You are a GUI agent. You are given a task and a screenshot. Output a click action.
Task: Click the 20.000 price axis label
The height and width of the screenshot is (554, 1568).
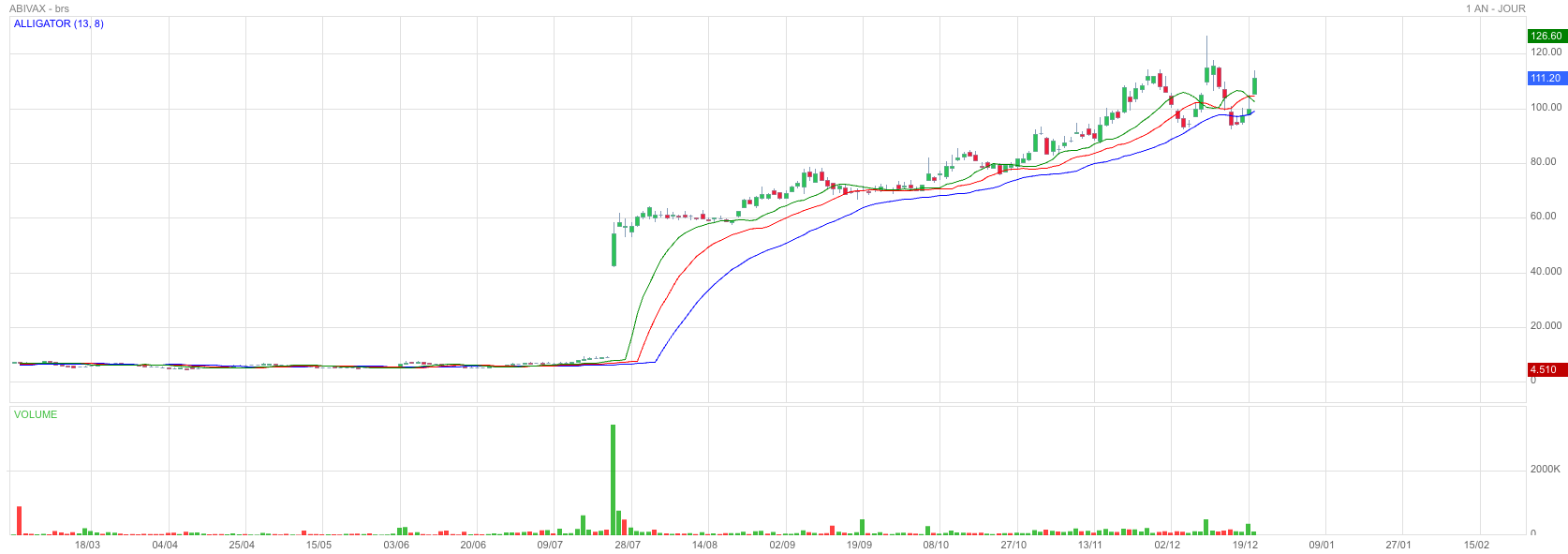click(1546, 325)
